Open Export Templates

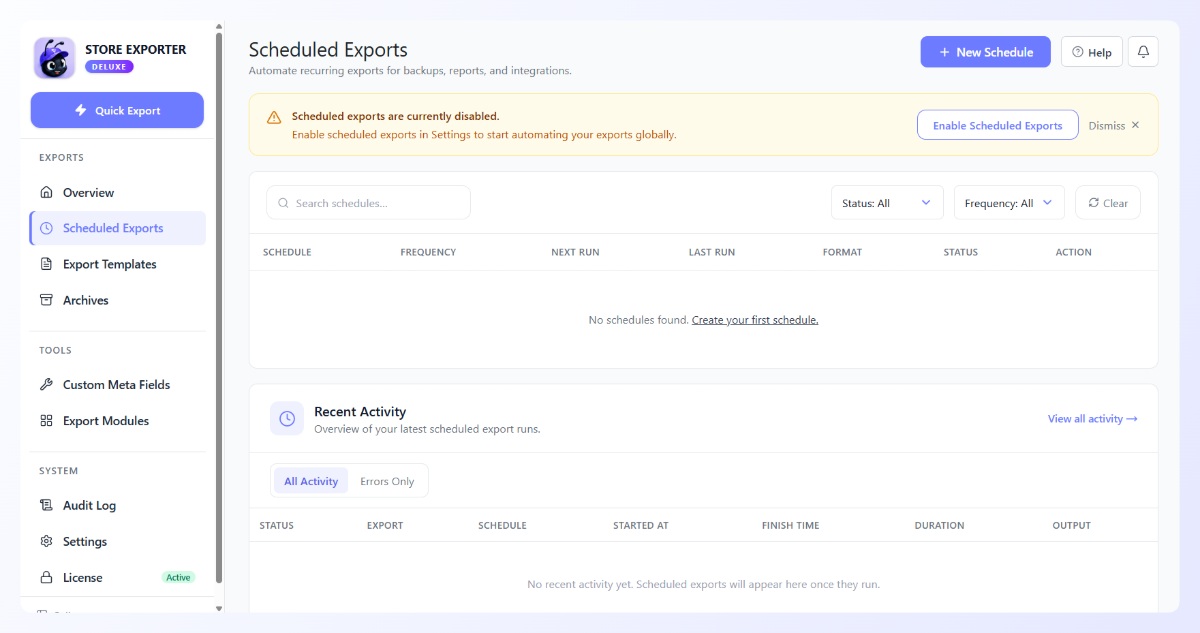coord(117,264)
